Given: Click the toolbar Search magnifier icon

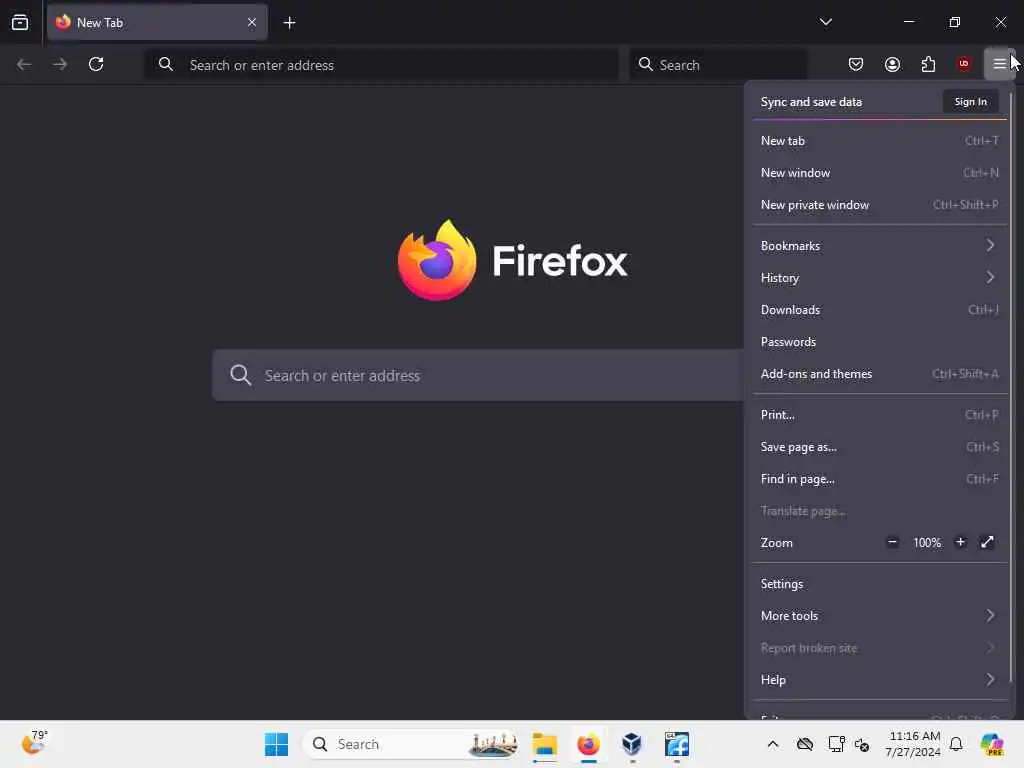Looking at the screenshot, I should pos(645,64).
